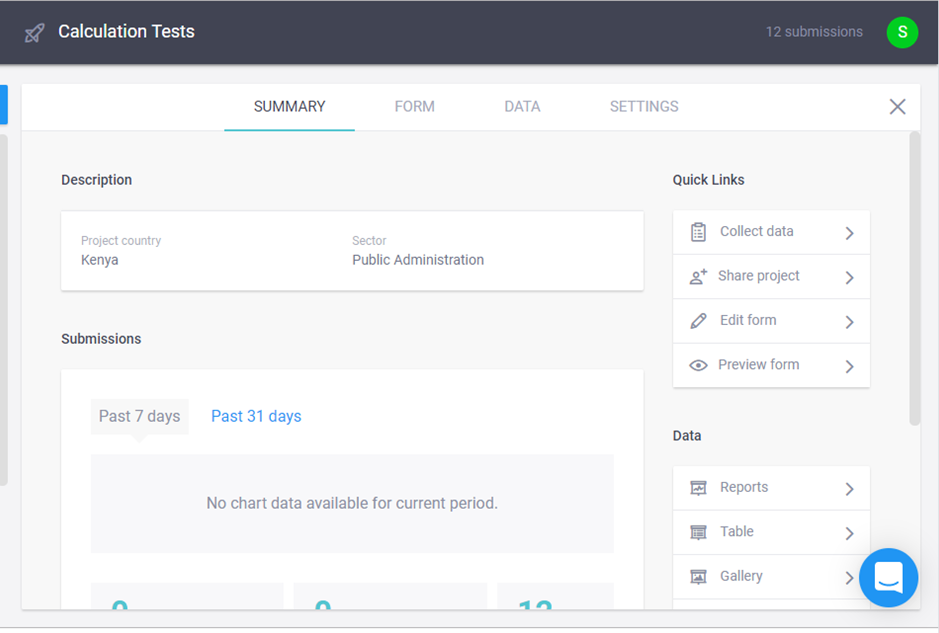939x633 pixels.
Task: Click the Table icon in Data
Action: point(698,533)
